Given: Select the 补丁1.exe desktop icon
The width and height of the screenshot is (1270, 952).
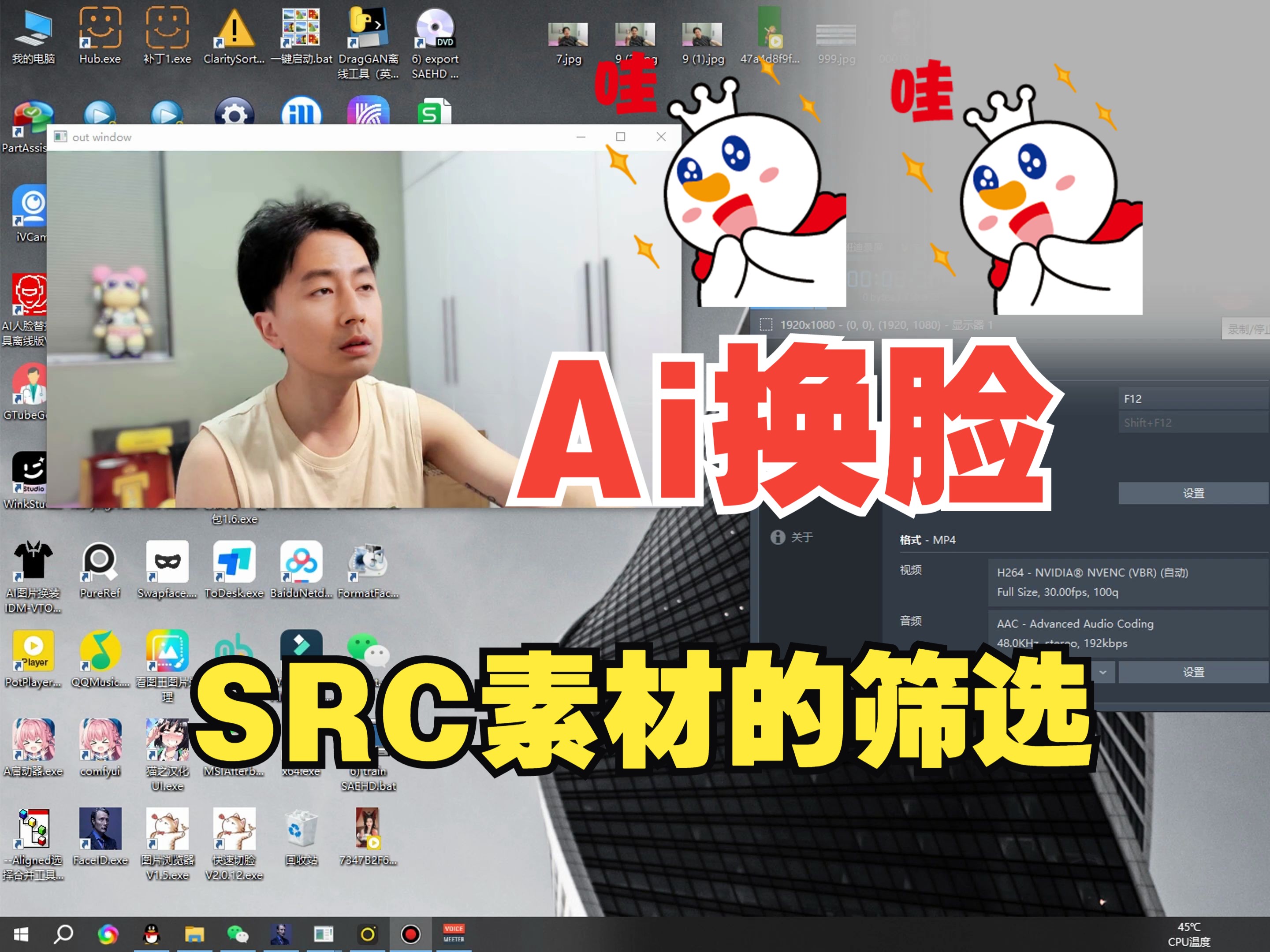Looking at the screenshot, I should coord(167,36).
